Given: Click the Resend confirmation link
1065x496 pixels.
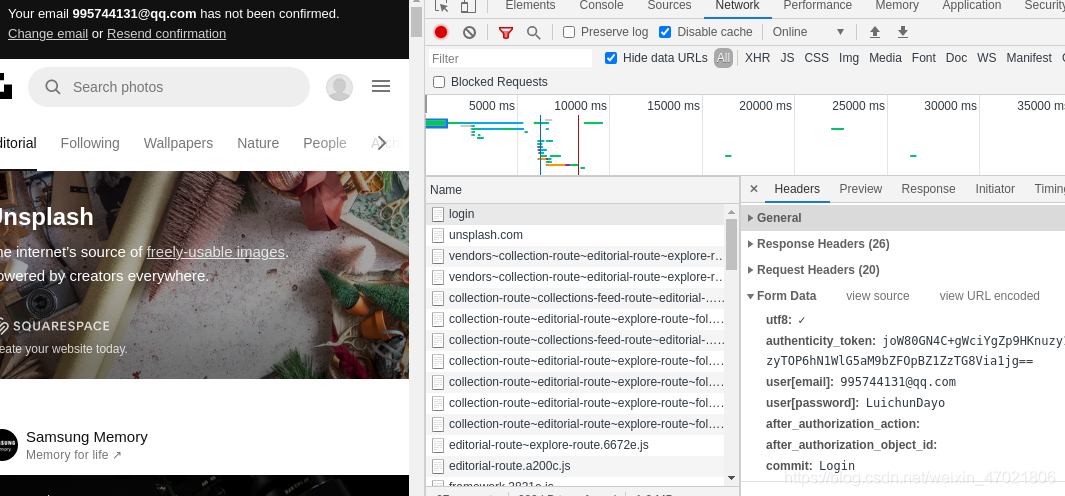Looking at the screenshot, I should (x=166, y=33).
